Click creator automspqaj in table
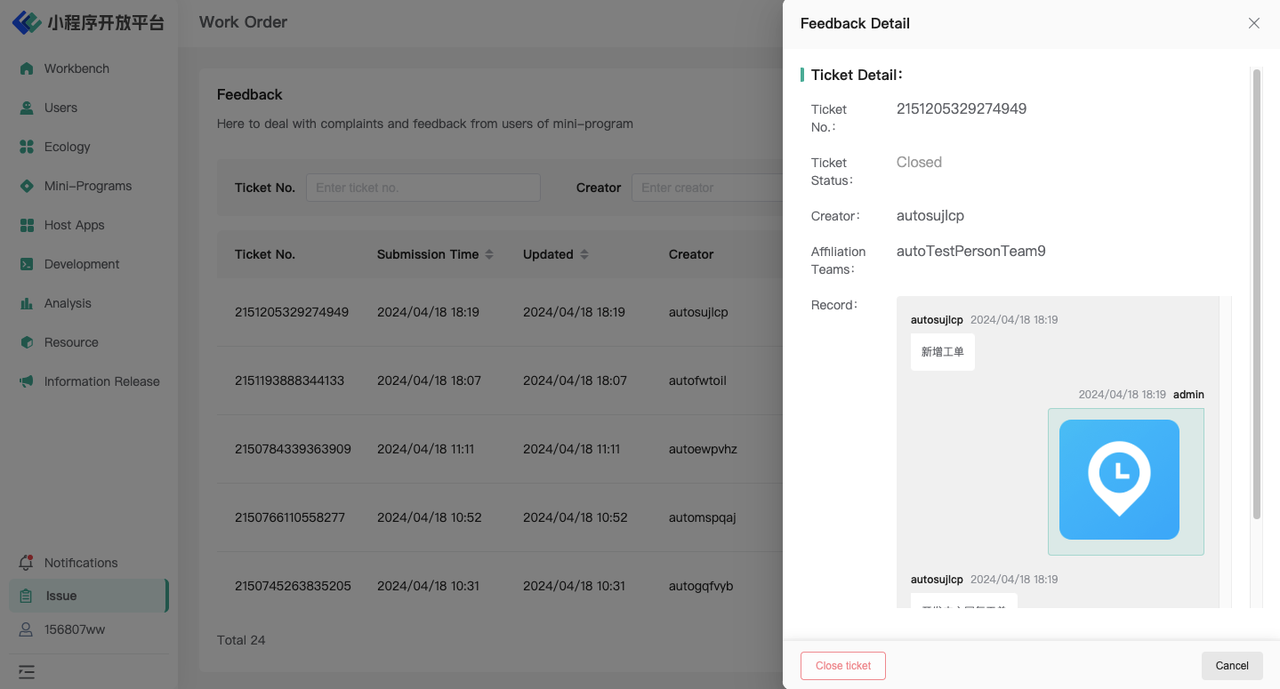Image resolution: width=1280 pixels, height=689 pixels. [702, 518]
